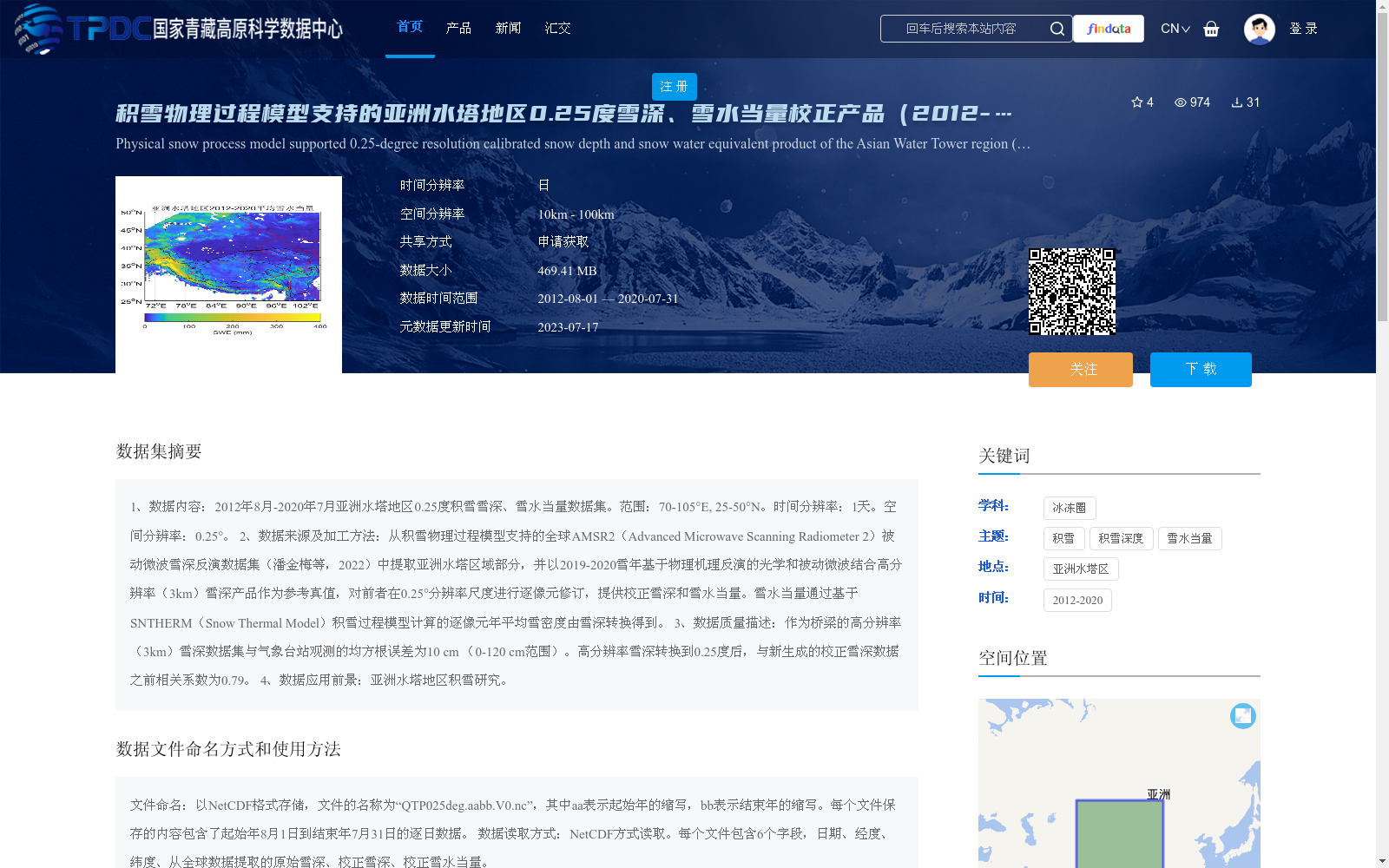The height and width of the screenshot is (868, 1389).
Task: Click the dataset Chinese title heading
Action: [x=563, y=114]
